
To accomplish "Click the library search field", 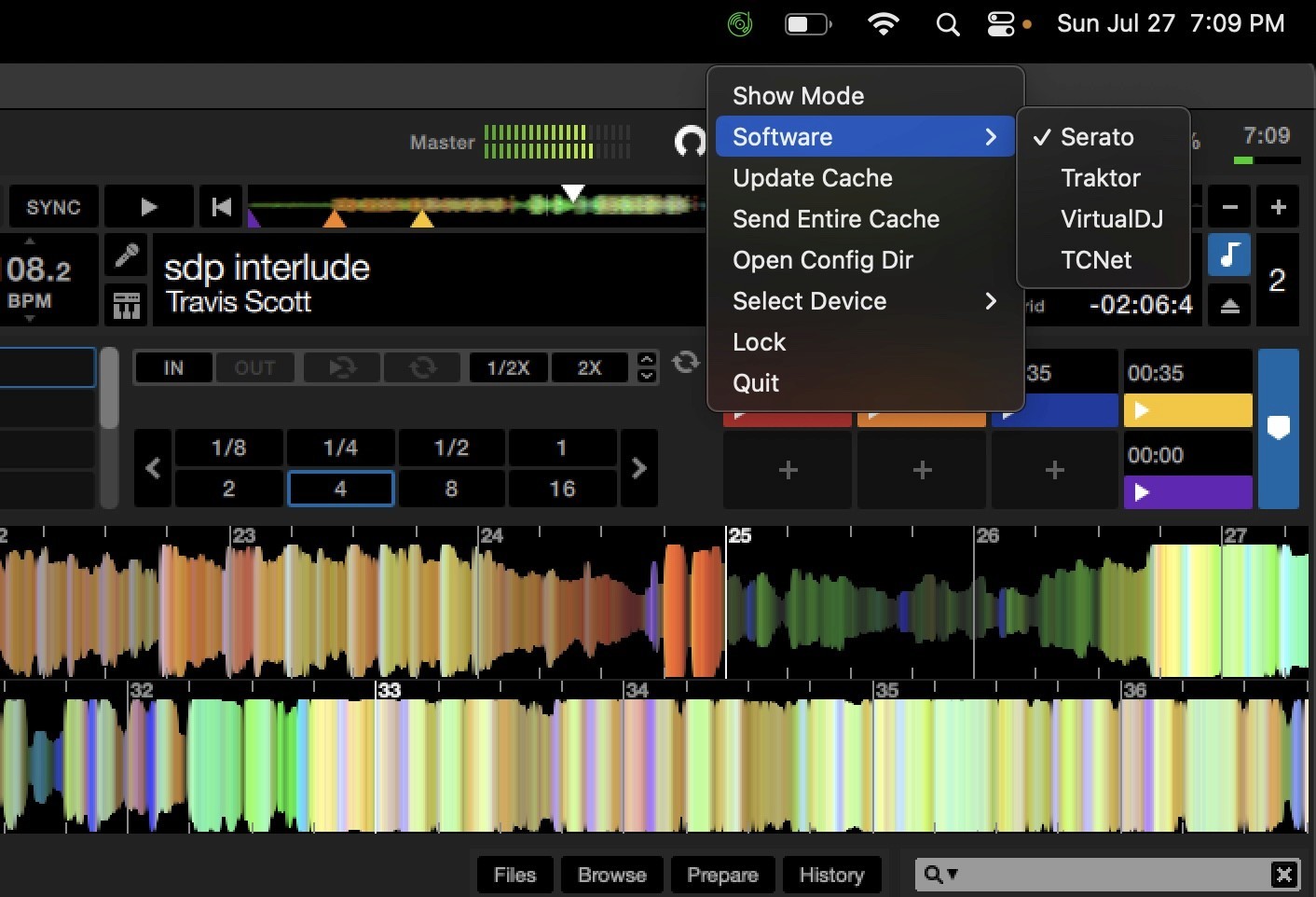I will click(x=1107, y=875).
